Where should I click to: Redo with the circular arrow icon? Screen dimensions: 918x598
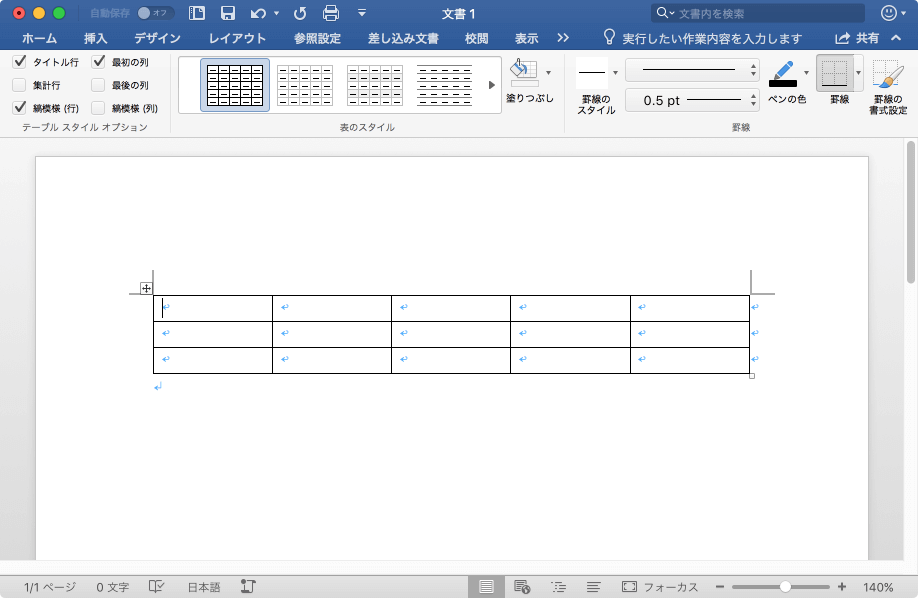pyautogui.click(x=300, y=13)
